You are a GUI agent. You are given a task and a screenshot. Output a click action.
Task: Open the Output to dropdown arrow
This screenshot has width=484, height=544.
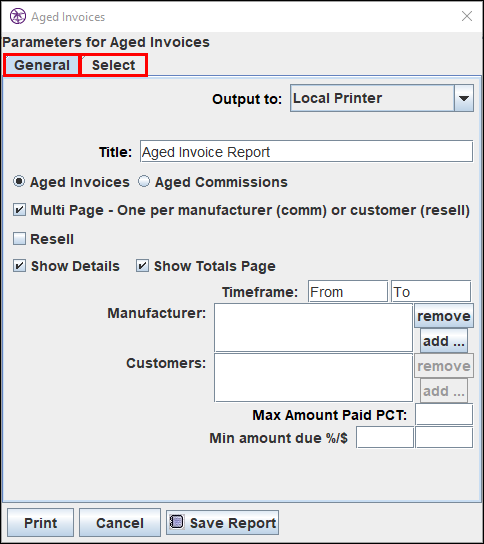coord(464,98)
